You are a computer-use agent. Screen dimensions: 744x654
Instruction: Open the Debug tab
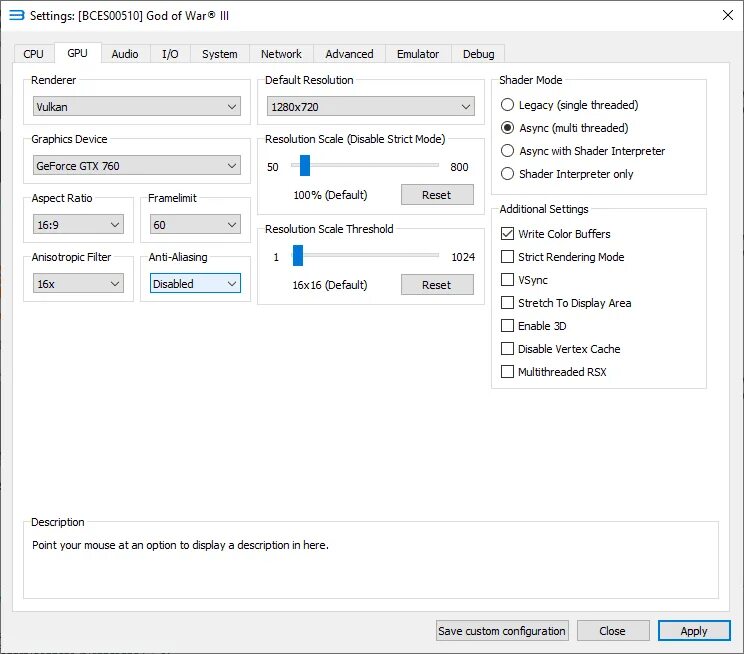click(478, 54)
